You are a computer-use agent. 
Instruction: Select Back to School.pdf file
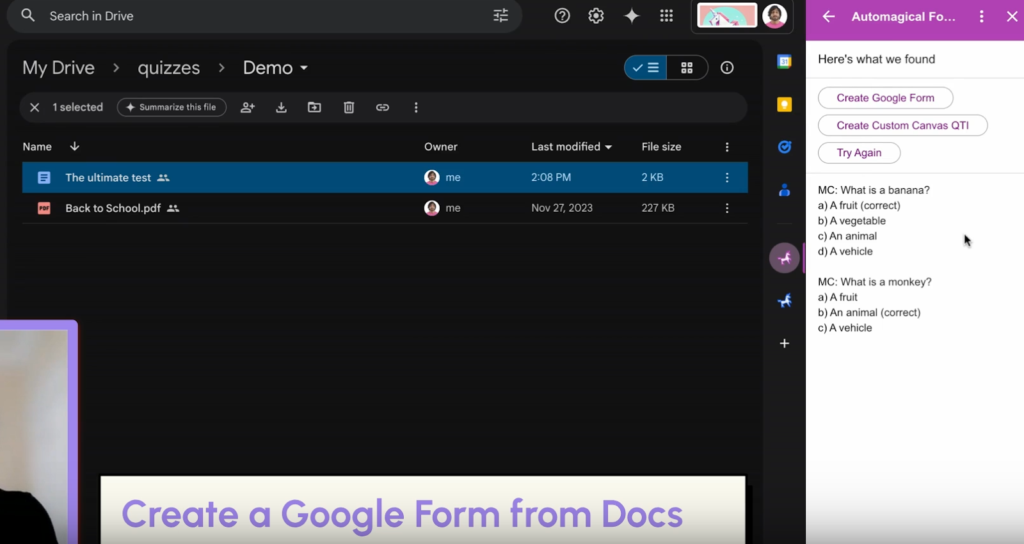(x=385, y=208)
